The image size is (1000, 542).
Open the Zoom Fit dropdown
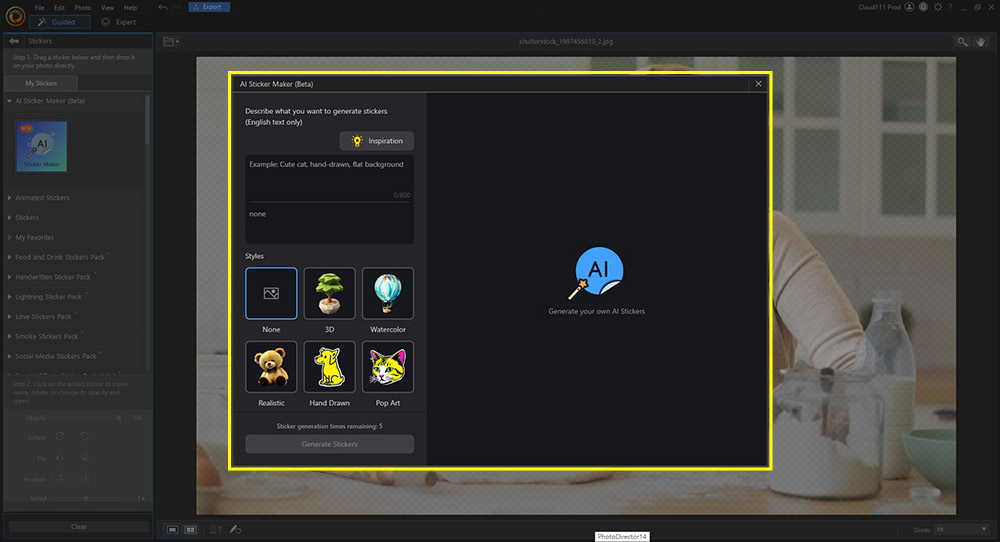click(x=962, y=529)
